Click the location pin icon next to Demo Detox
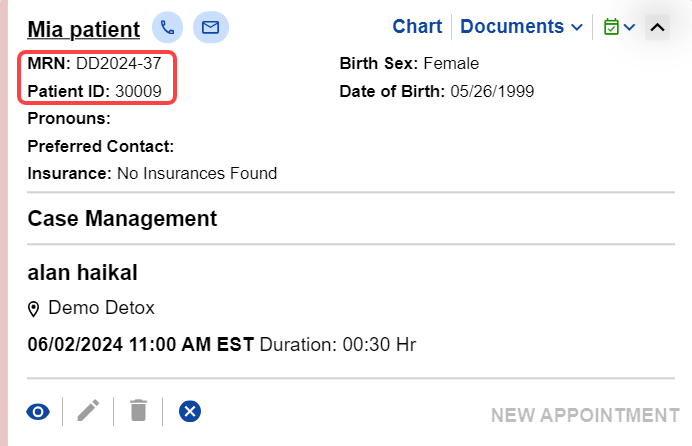 34,308
